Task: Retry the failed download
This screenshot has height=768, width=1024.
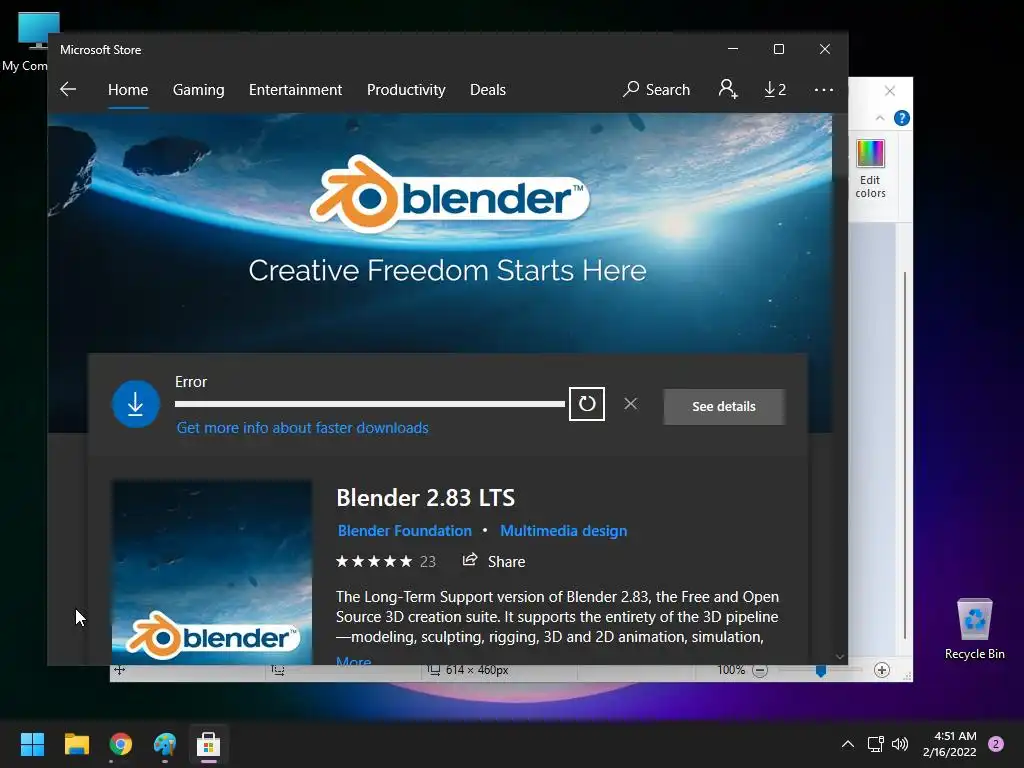Action: pyautogui.click(x=586, y=404)
